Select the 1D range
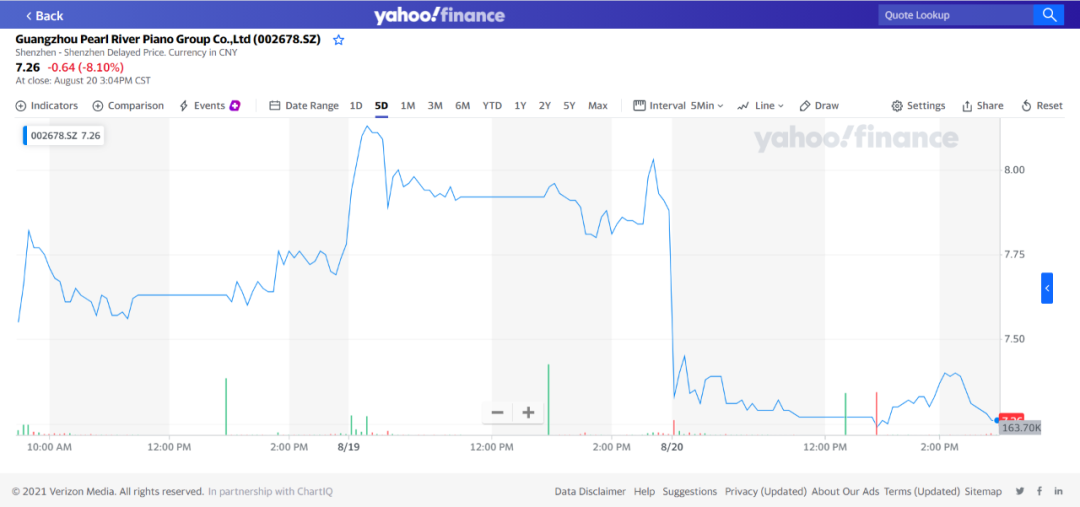 point(356,106)
